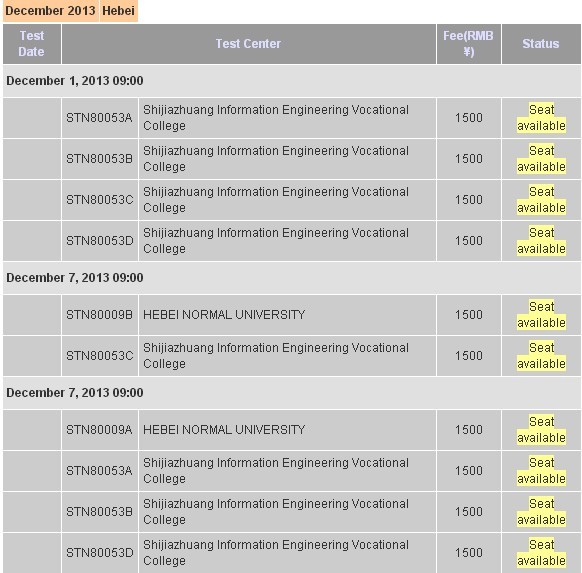Select the December 1, 2013 09:00 date row

292,81
